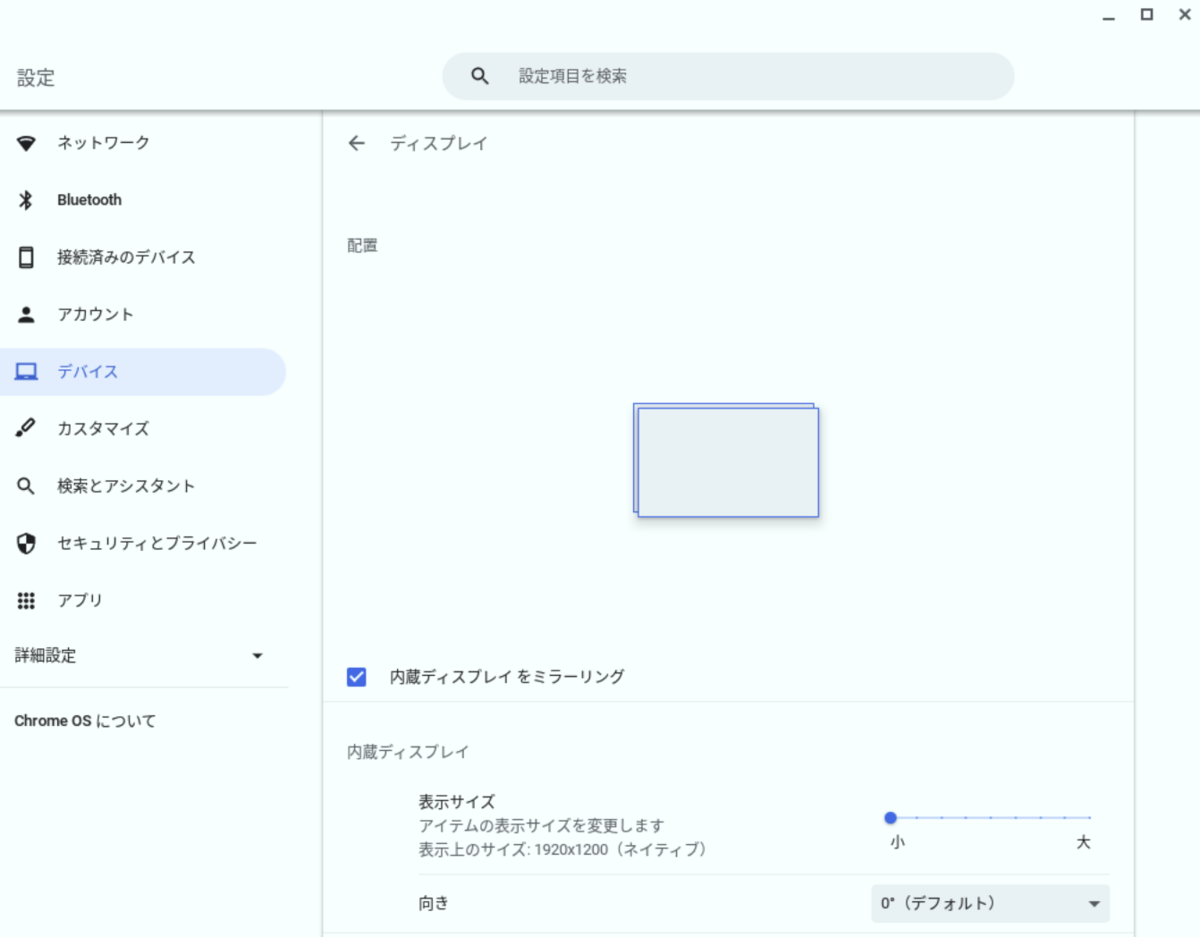
Task: Click the Bluetooth icon in the sidebar
Action: [x=26, y=199]
